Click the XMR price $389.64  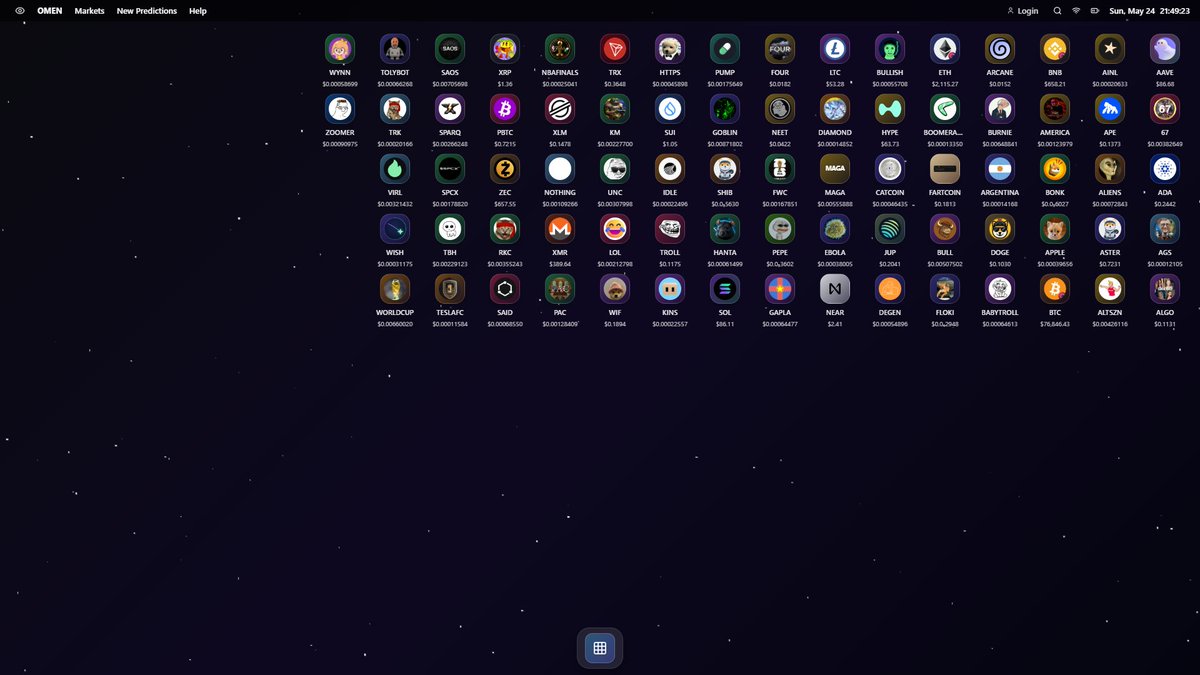click(x=560, y=264)
